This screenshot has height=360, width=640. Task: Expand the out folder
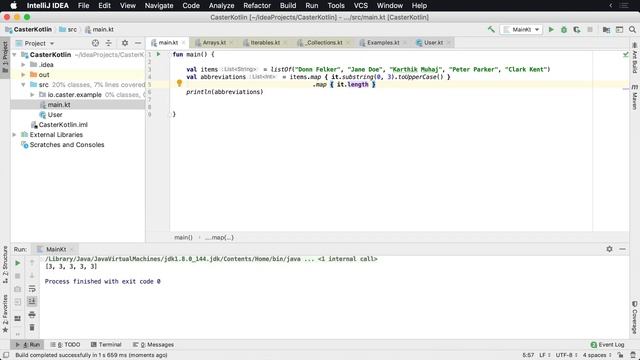point(23,75)
